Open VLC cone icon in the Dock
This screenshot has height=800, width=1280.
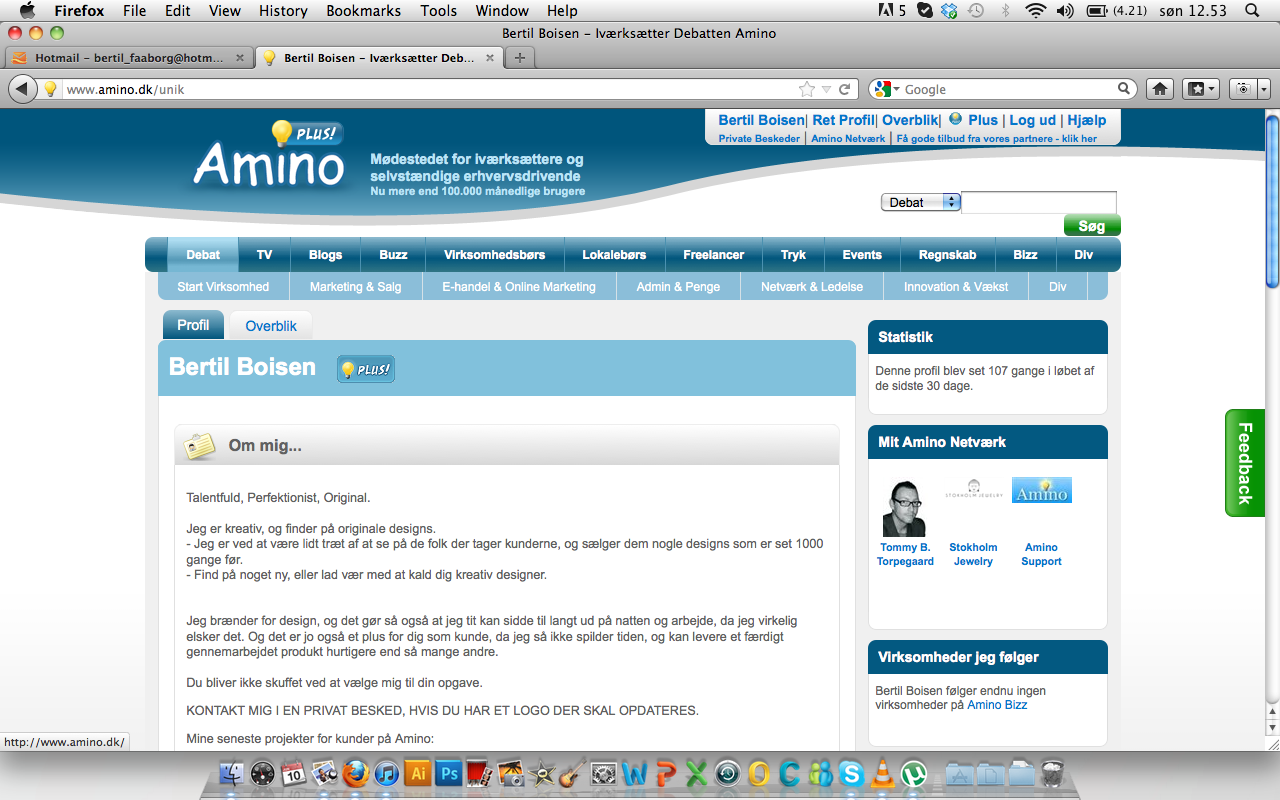882,773
